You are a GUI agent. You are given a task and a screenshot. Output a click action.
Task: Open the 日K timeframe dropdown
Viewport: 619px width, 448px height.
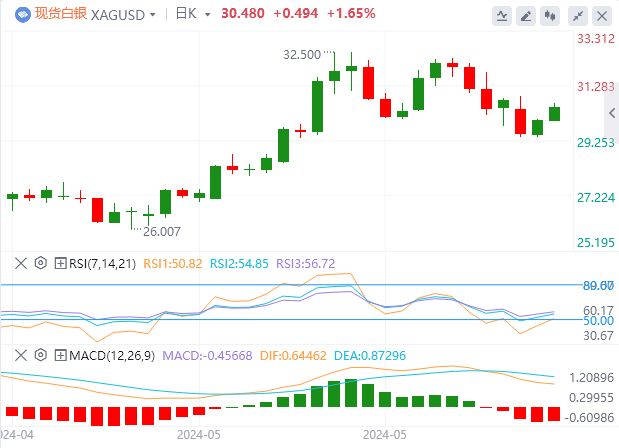pyautogui.click(x=207, y=15)
